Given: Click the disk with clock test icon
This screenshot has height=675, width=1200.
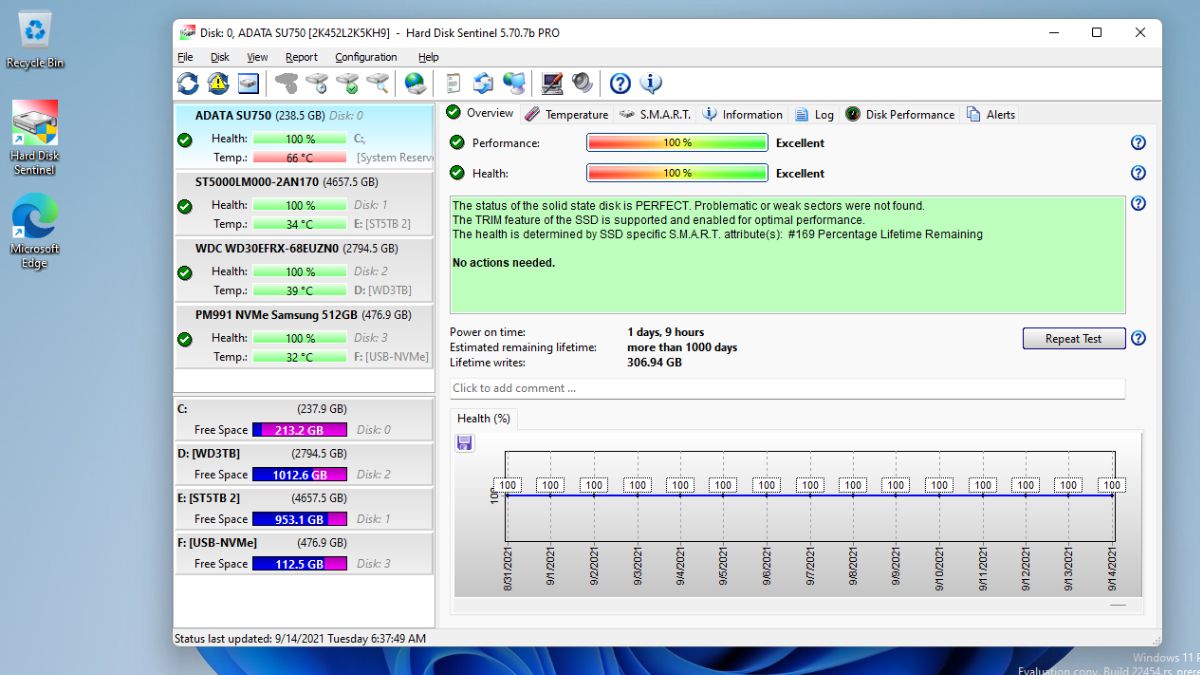Looking at the screenshot, I should point(317,83).
